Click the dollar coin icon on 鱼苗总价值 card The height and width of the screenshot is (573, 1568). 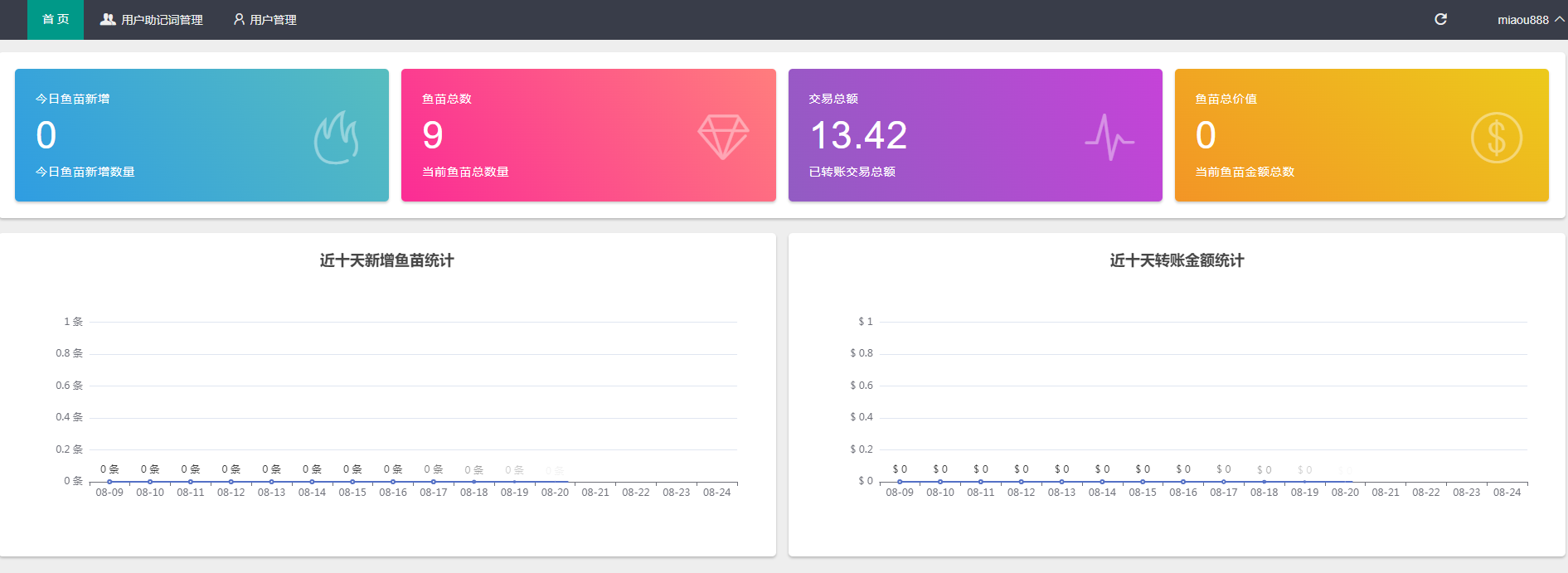pyautogui.click(x=1497, y=138)
